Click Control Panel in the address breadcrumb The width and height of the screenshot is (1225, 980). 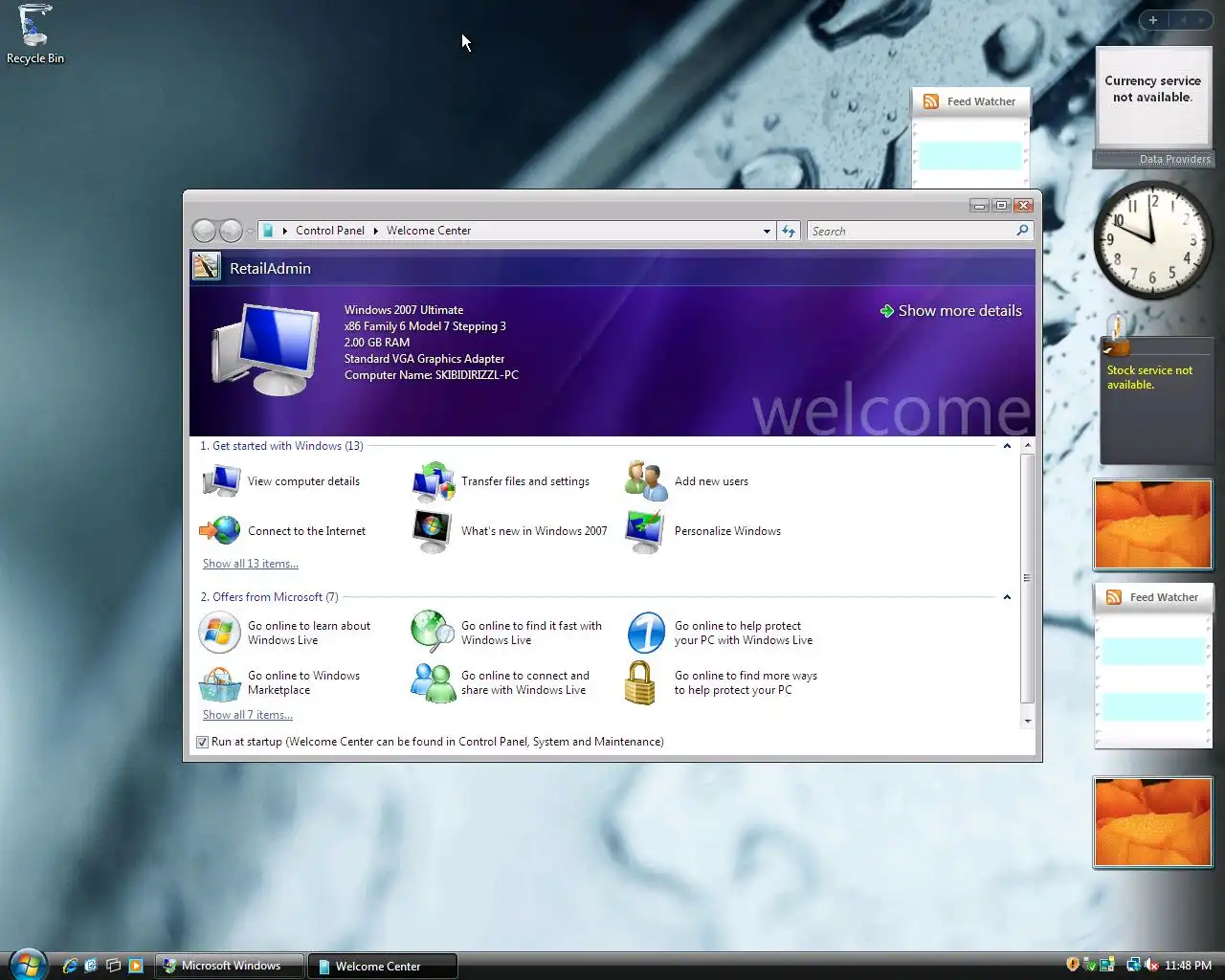pos(330,231)
